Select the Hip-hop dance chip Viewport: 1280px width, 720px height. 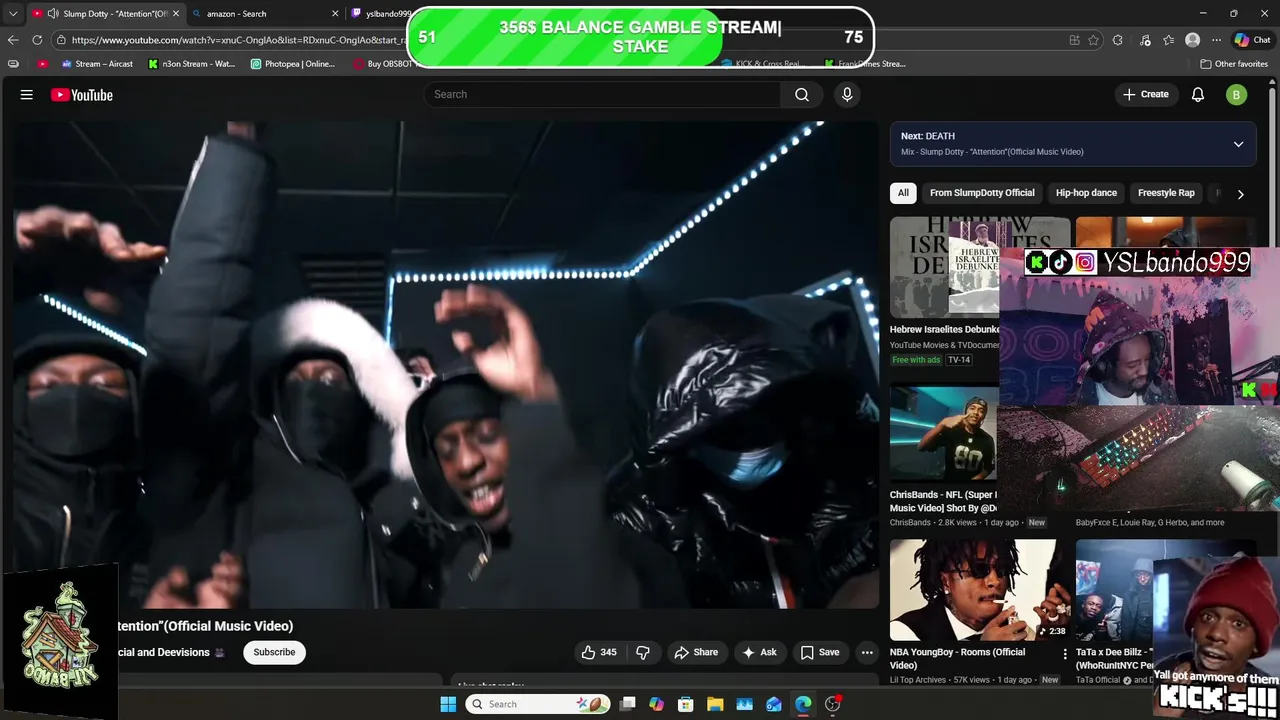[1086, 193]
